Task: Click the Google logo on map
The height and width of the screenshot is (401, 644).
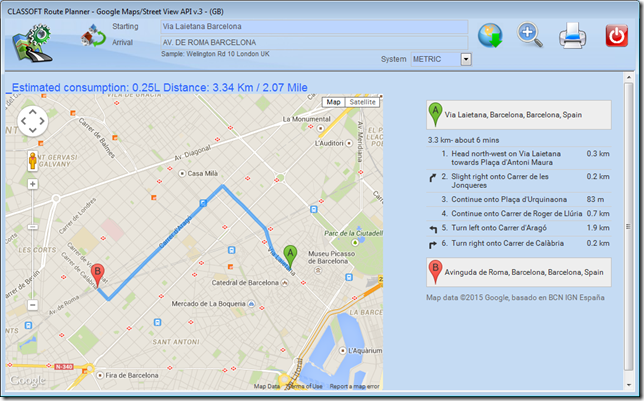Action: [x=28, y=381]
